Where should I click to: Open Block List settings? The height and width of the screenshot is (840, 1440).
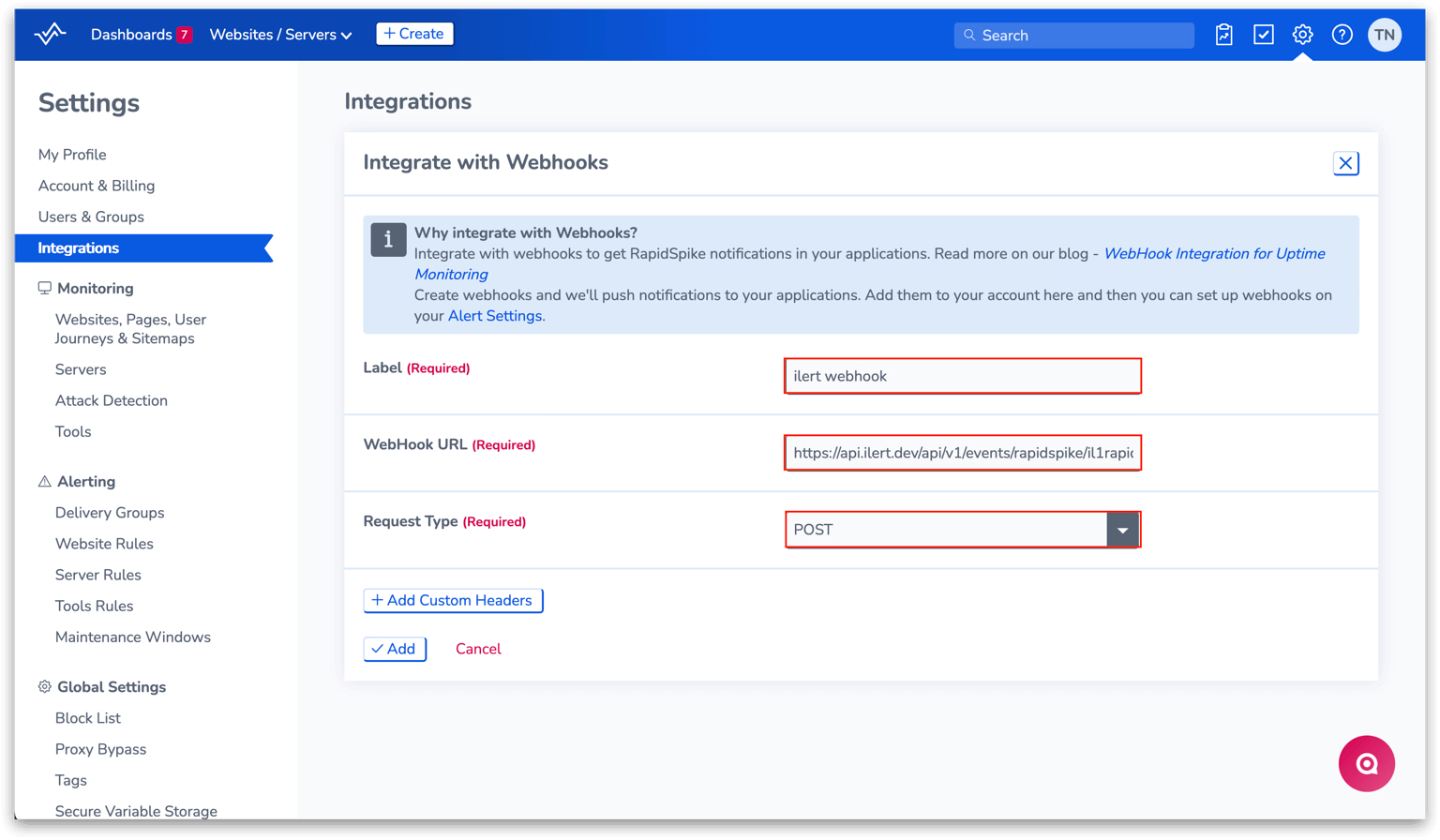[x=88, y=718]
